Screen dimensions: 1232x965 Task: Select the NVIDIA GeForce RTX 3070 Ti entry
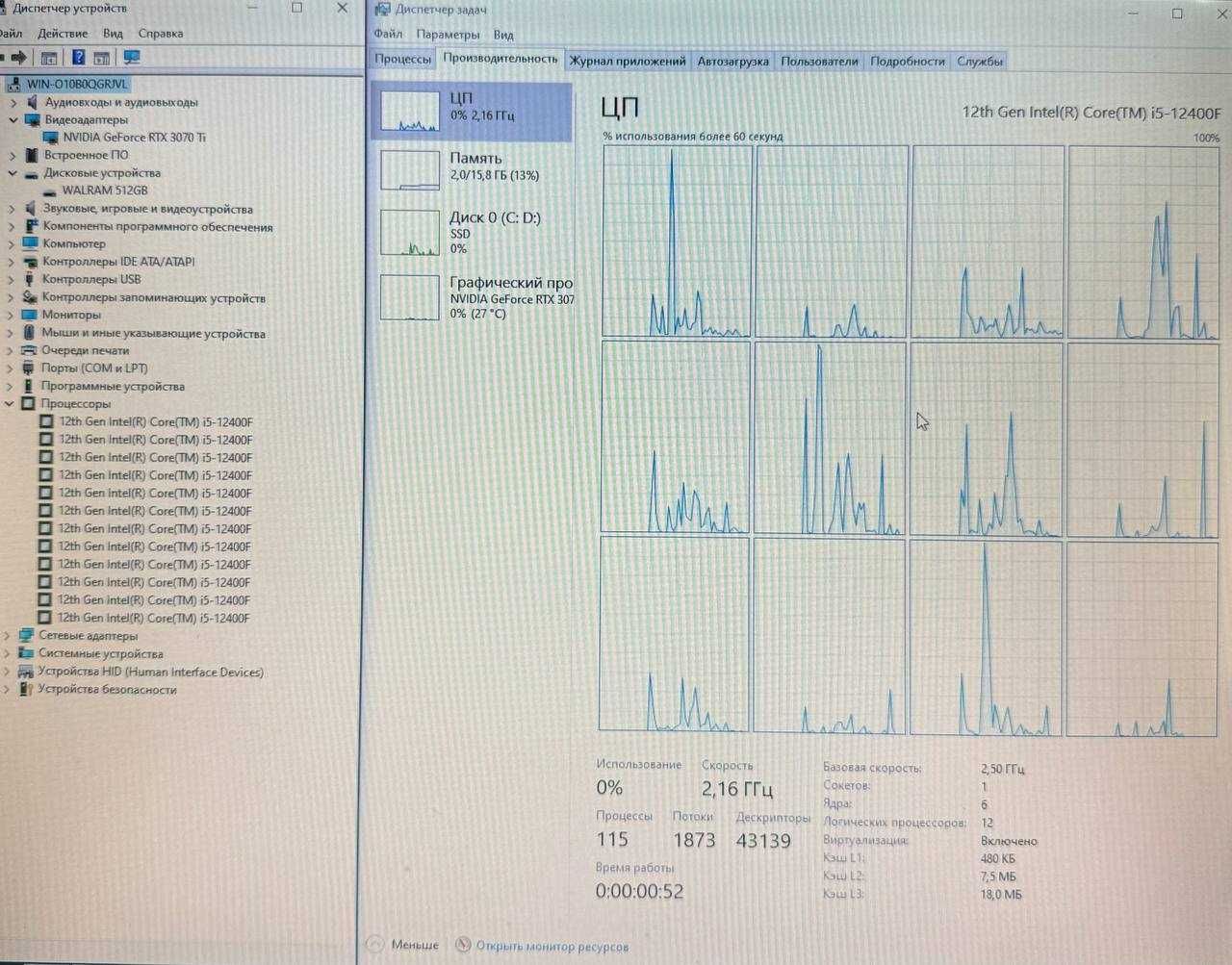pos(135,138)
